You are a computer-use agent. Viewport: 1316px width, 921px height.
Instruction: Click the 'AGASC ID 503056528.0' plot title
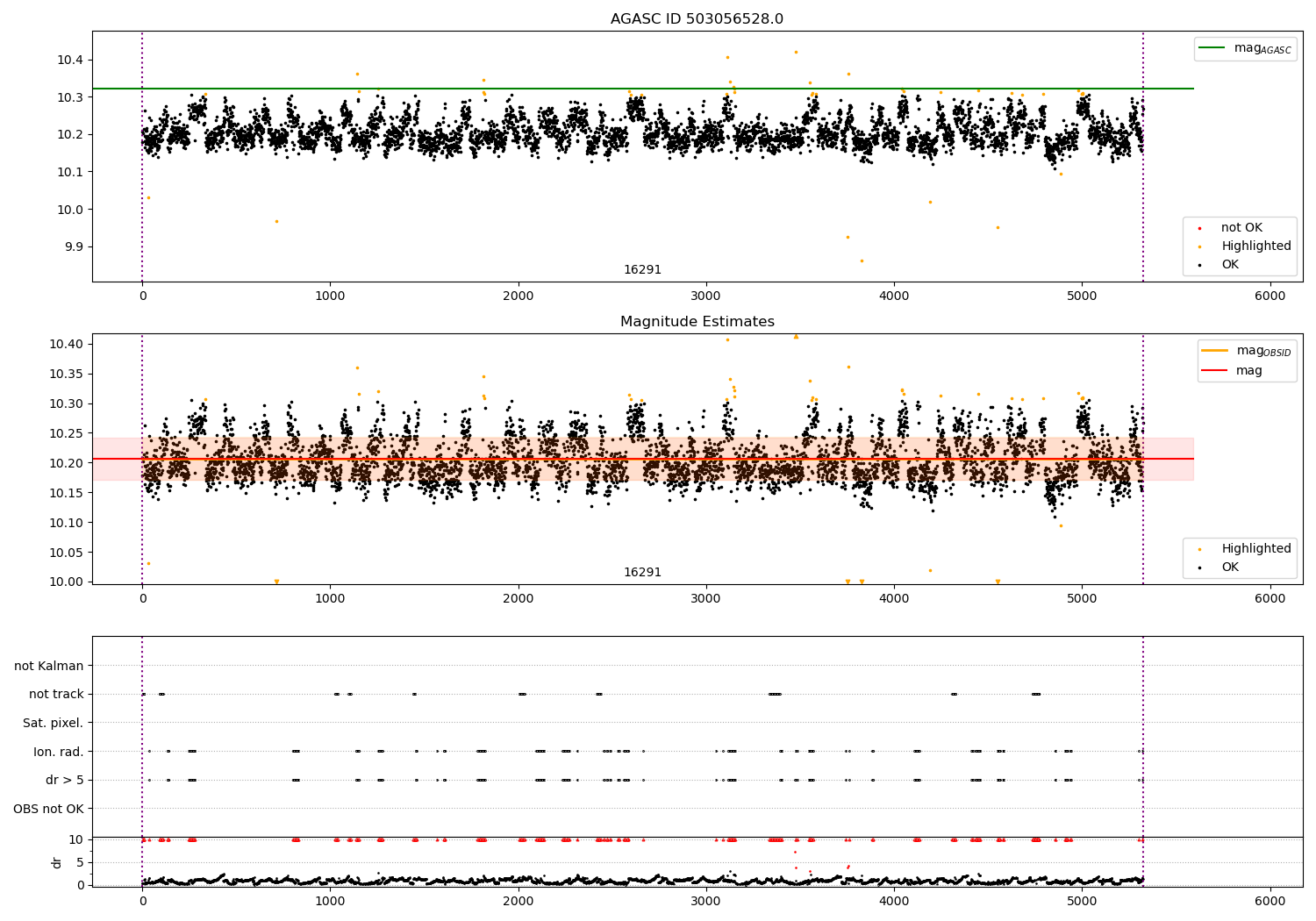697,19
